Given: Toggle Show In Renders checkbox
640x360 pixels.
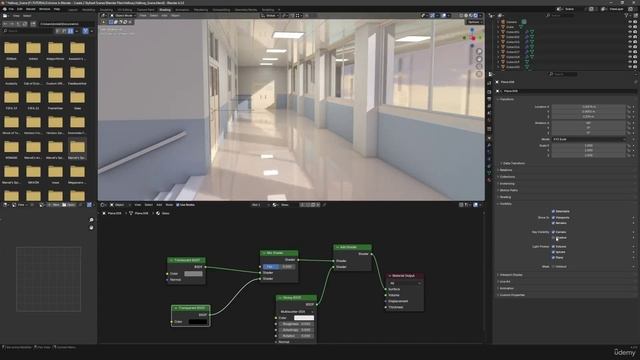Looking at the screenshot, I should [553, 223].
